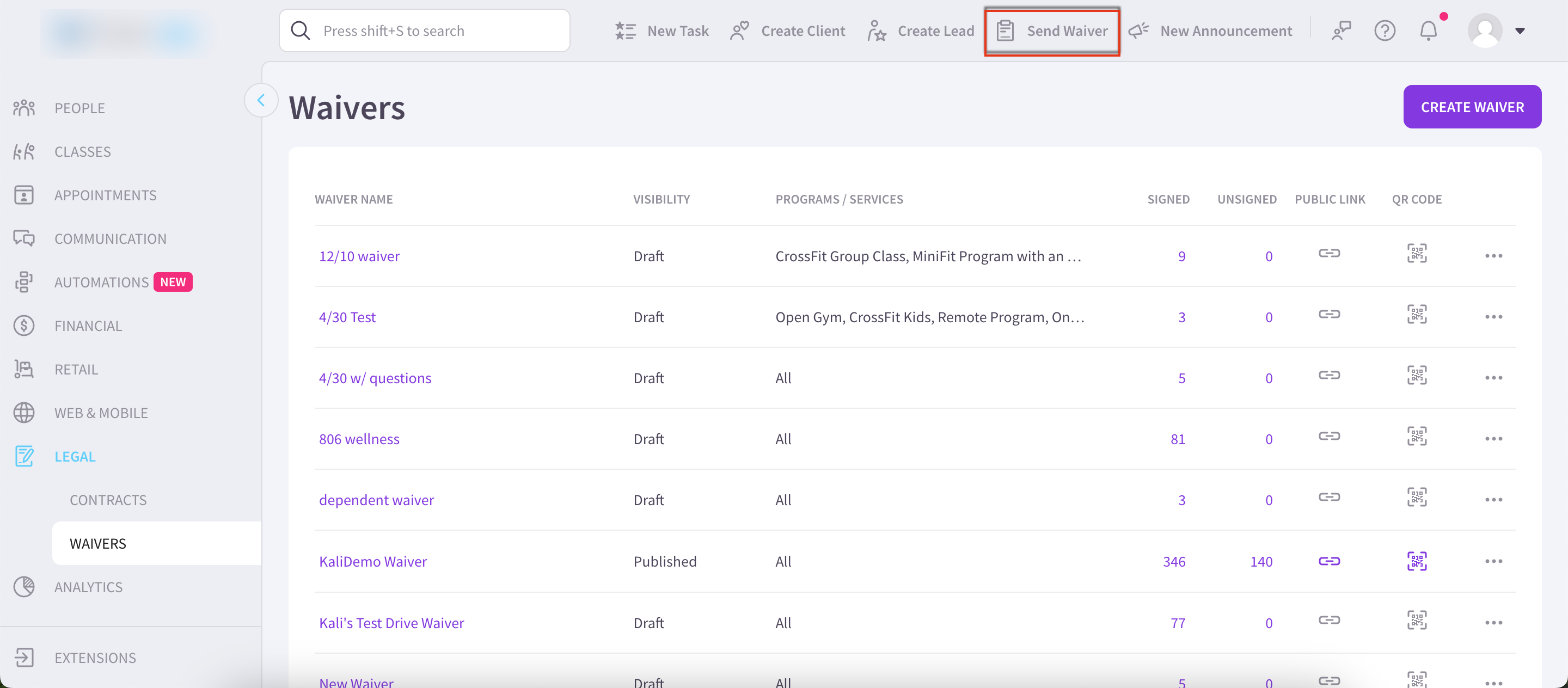Show QR code for 12/10 waiver
The image size is (1568, 688).
(1417, 253)
